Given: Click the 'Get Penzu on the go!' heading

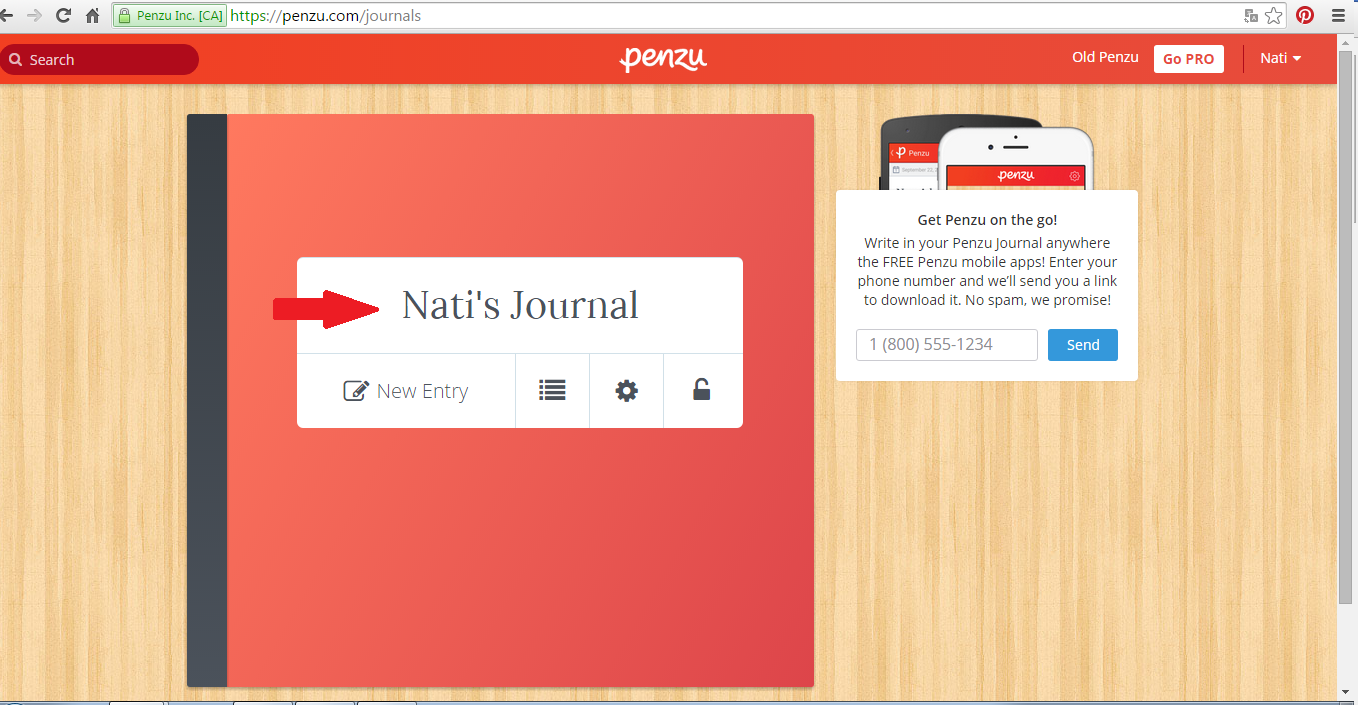Looking at the screenshot, I should coord(987,220).
